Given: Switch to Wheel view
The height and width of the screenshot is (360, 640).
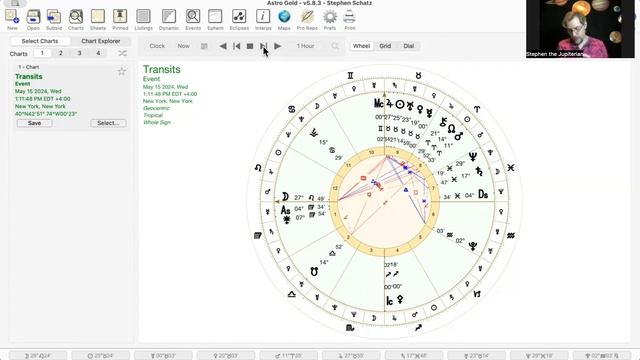Looking at the screenshot, I should pos(361,46).
